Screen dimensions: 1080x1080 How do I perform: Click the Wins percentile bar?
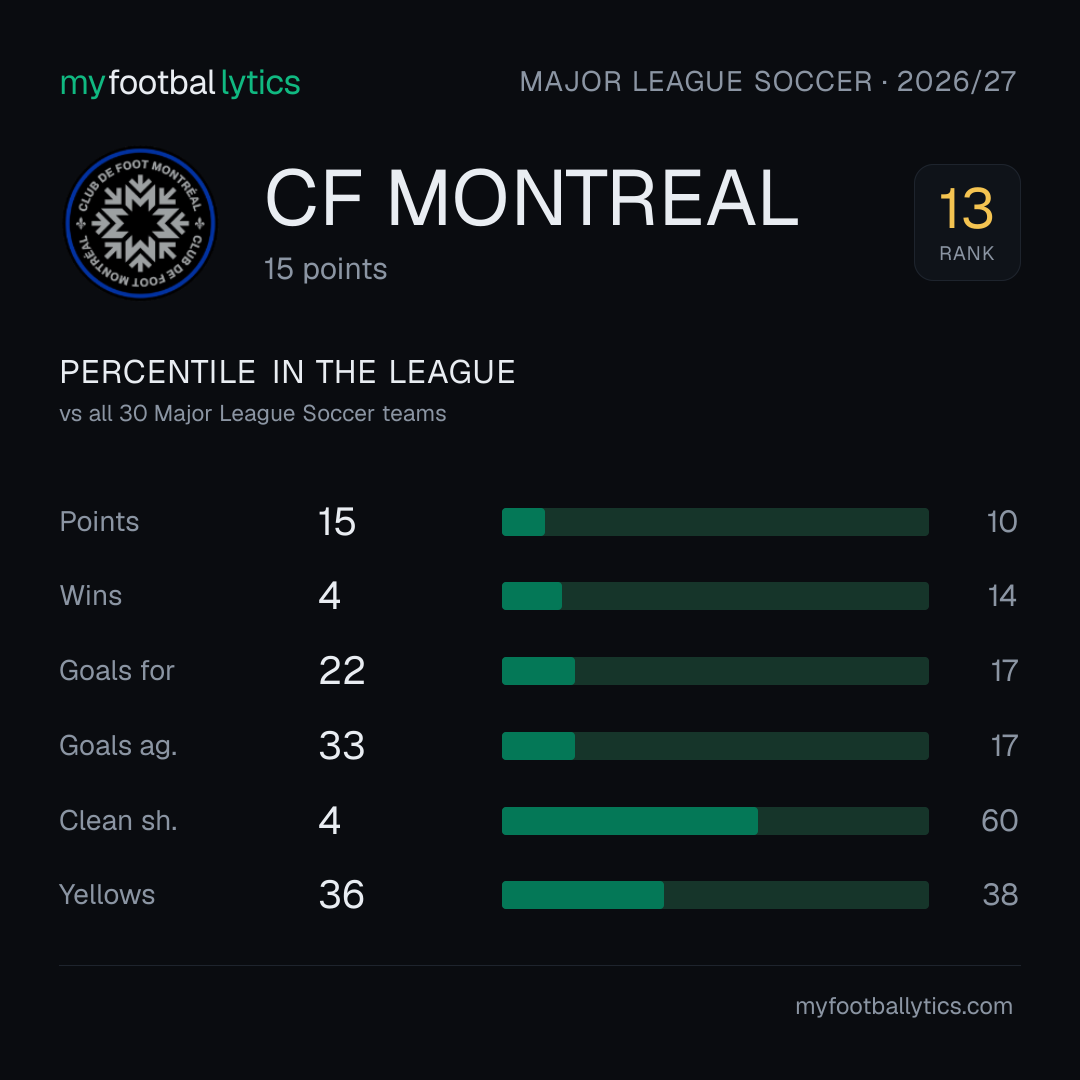coord(715,596)
